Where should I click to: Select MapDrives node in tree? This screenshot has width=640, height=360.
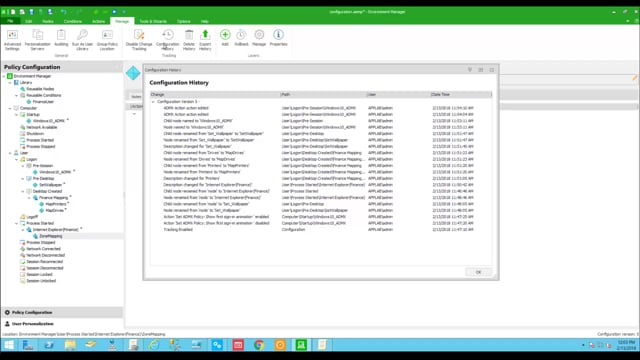pyautogui.click(x=54, y=210)
